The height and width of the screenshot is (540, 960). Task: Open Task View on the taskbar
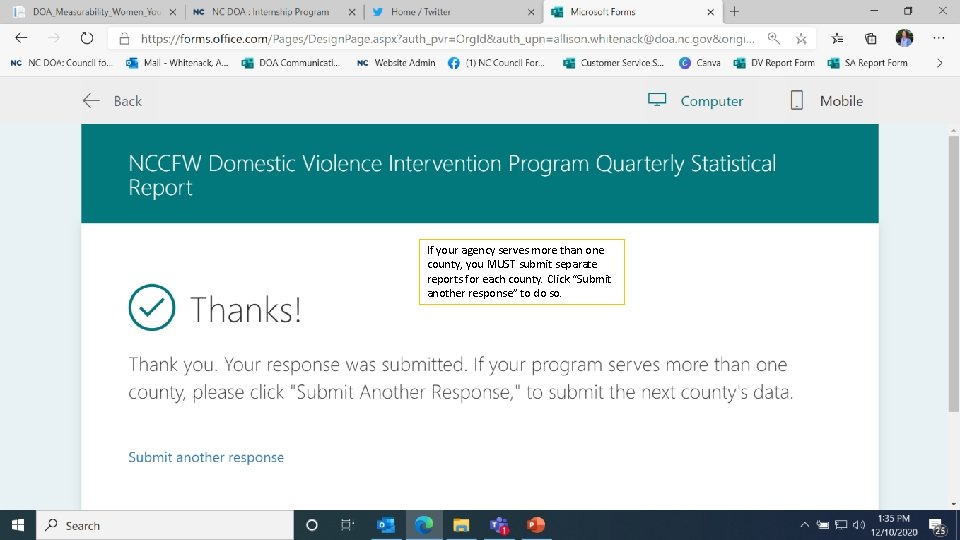[x=347, y=525]
